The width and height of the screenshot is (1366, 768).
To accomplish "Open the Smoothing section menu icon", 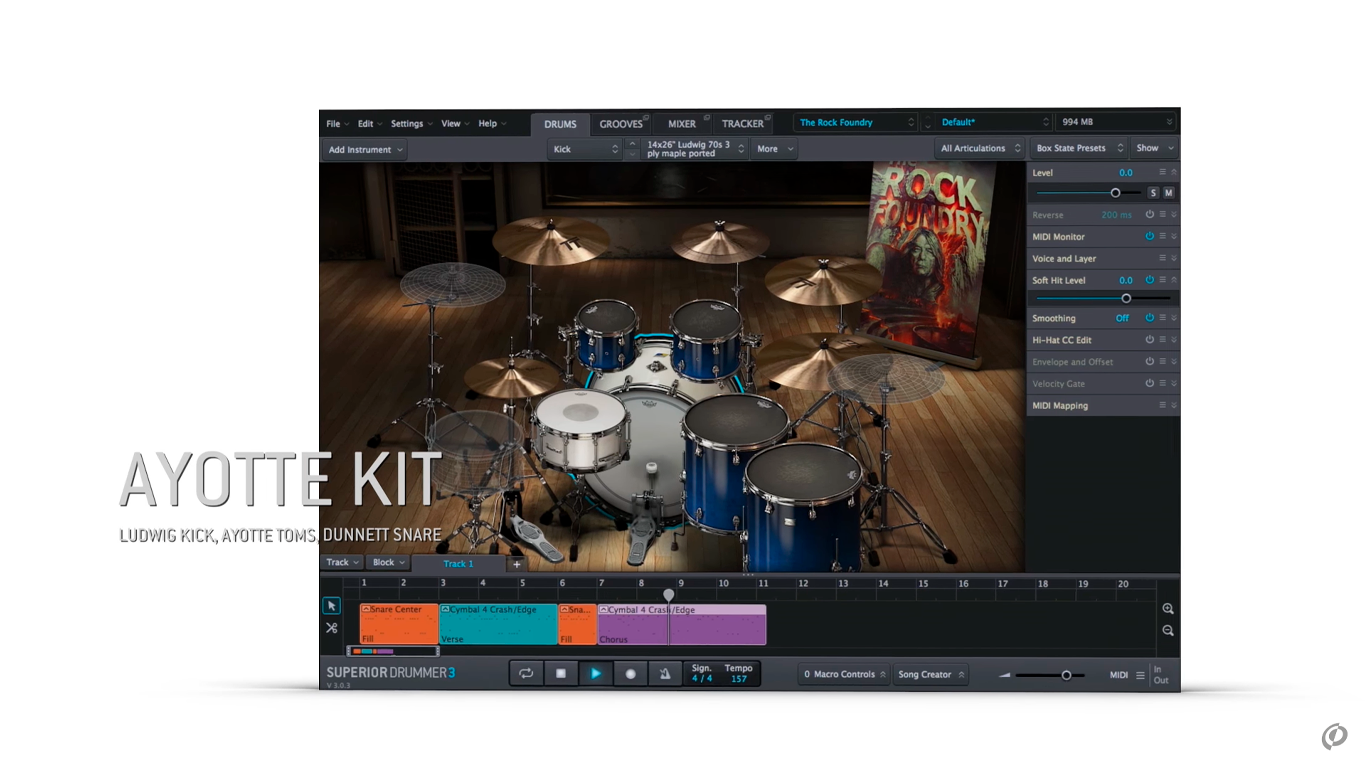I will click(1162, 318).
